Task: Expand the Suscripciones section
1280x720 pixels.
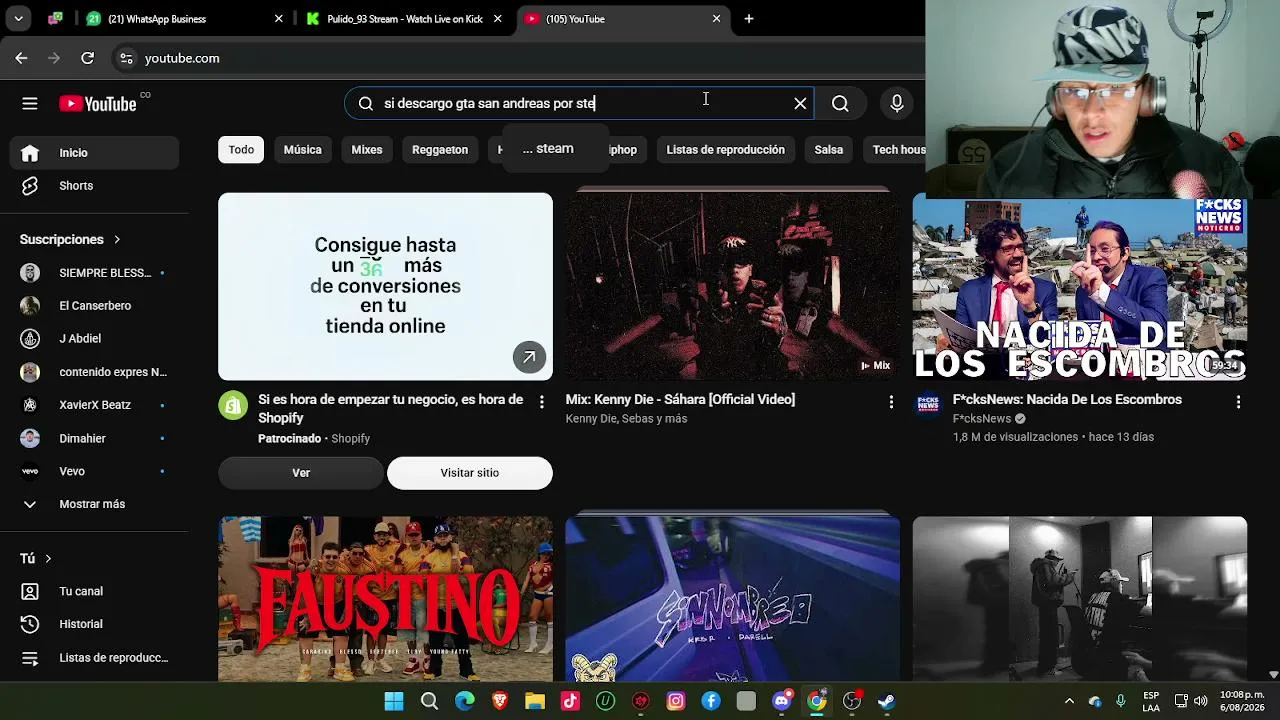Action: pos(70,239)
